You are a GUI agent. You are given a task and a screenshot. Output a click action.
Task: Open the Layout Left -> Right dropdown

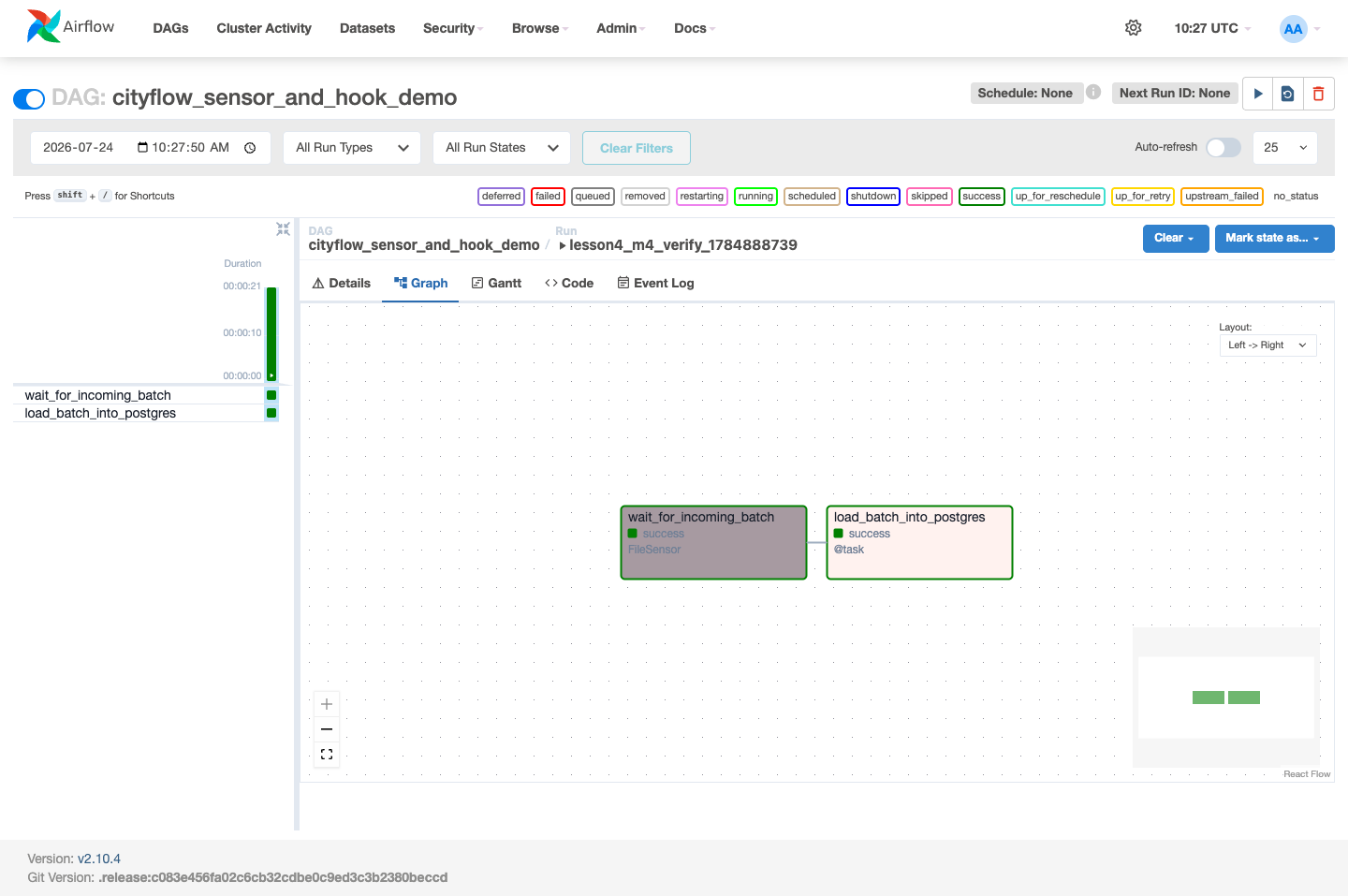1267,345
